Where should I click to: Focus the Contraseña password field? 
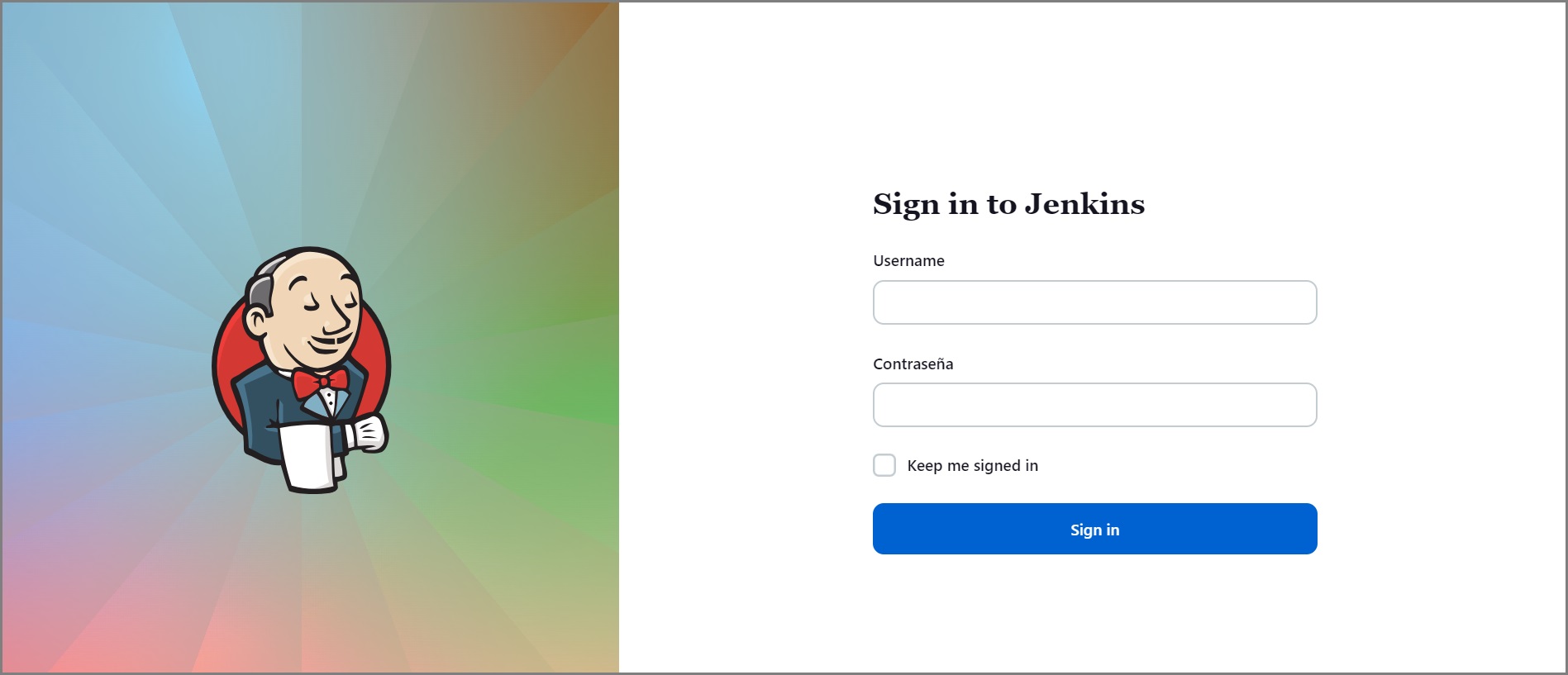click(x=1094, y=405)
